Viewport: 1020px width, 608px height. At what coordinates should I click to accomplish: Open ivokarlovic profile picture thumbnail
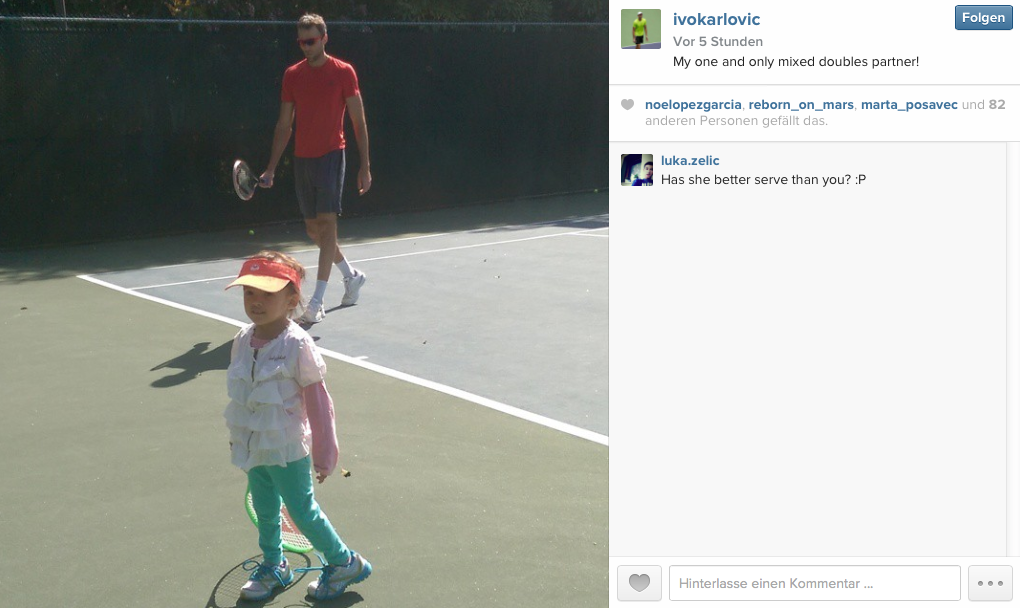coord(641,29)
